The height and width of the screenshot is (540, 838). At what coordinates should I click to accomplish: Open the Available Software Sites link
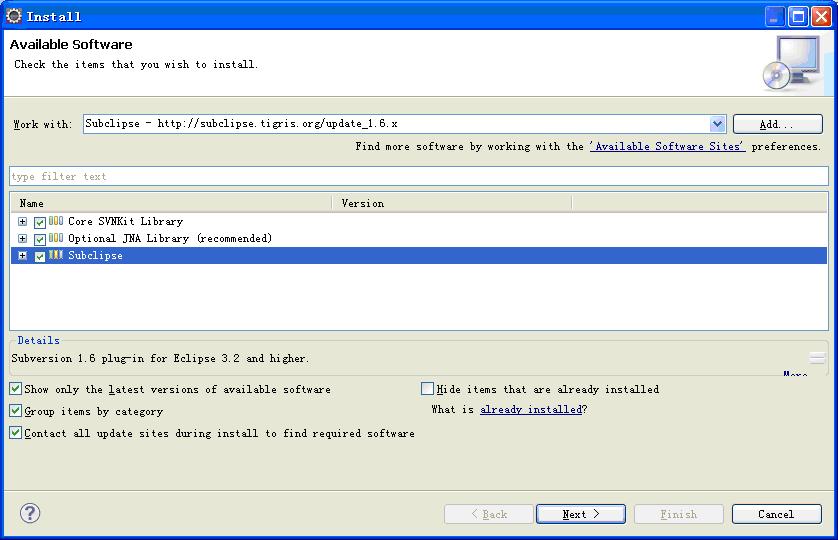pyautogui.click(x=668, y=146)
